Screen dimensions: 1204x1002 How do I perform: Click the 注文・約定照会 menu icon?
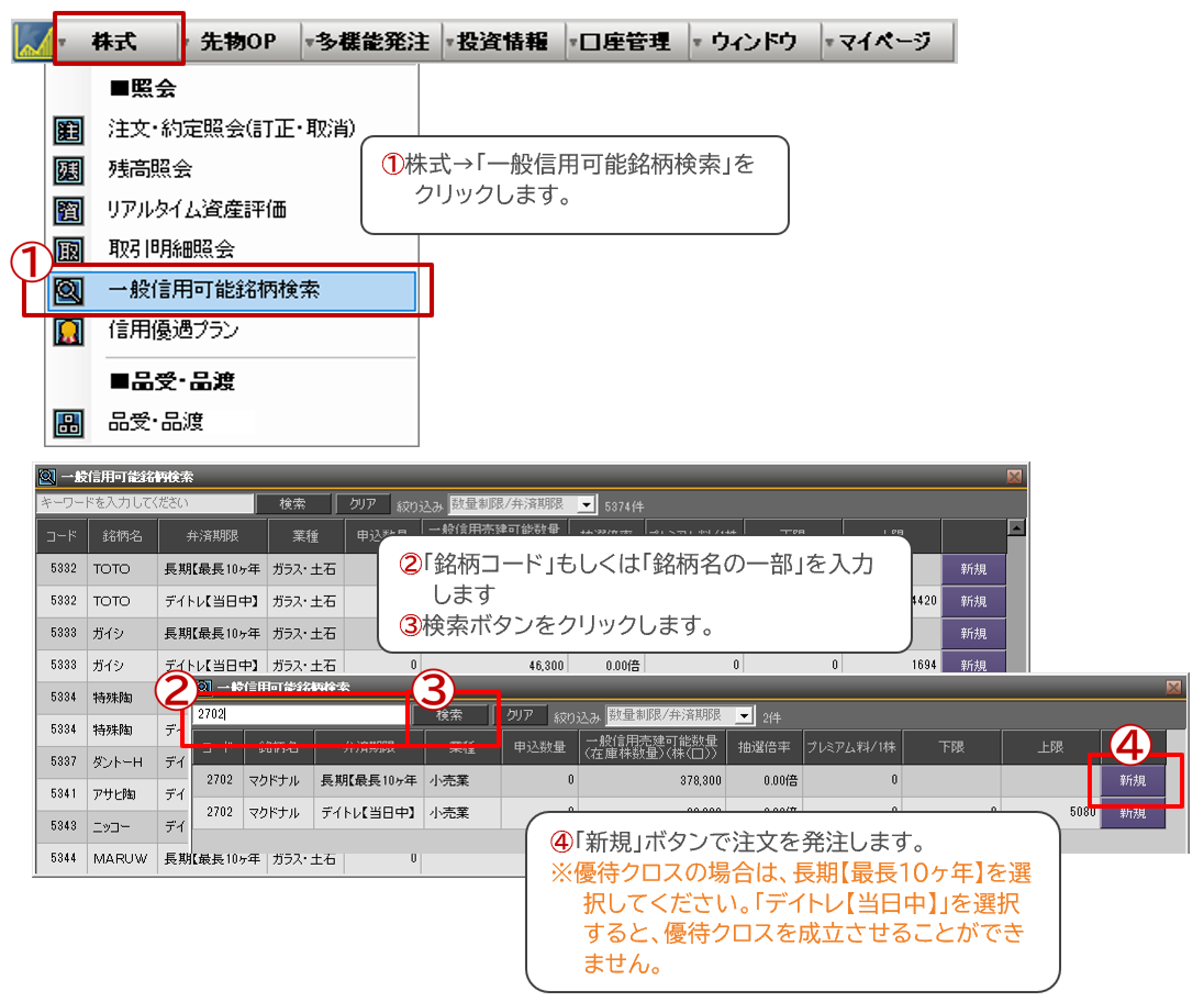pos(68,130)
